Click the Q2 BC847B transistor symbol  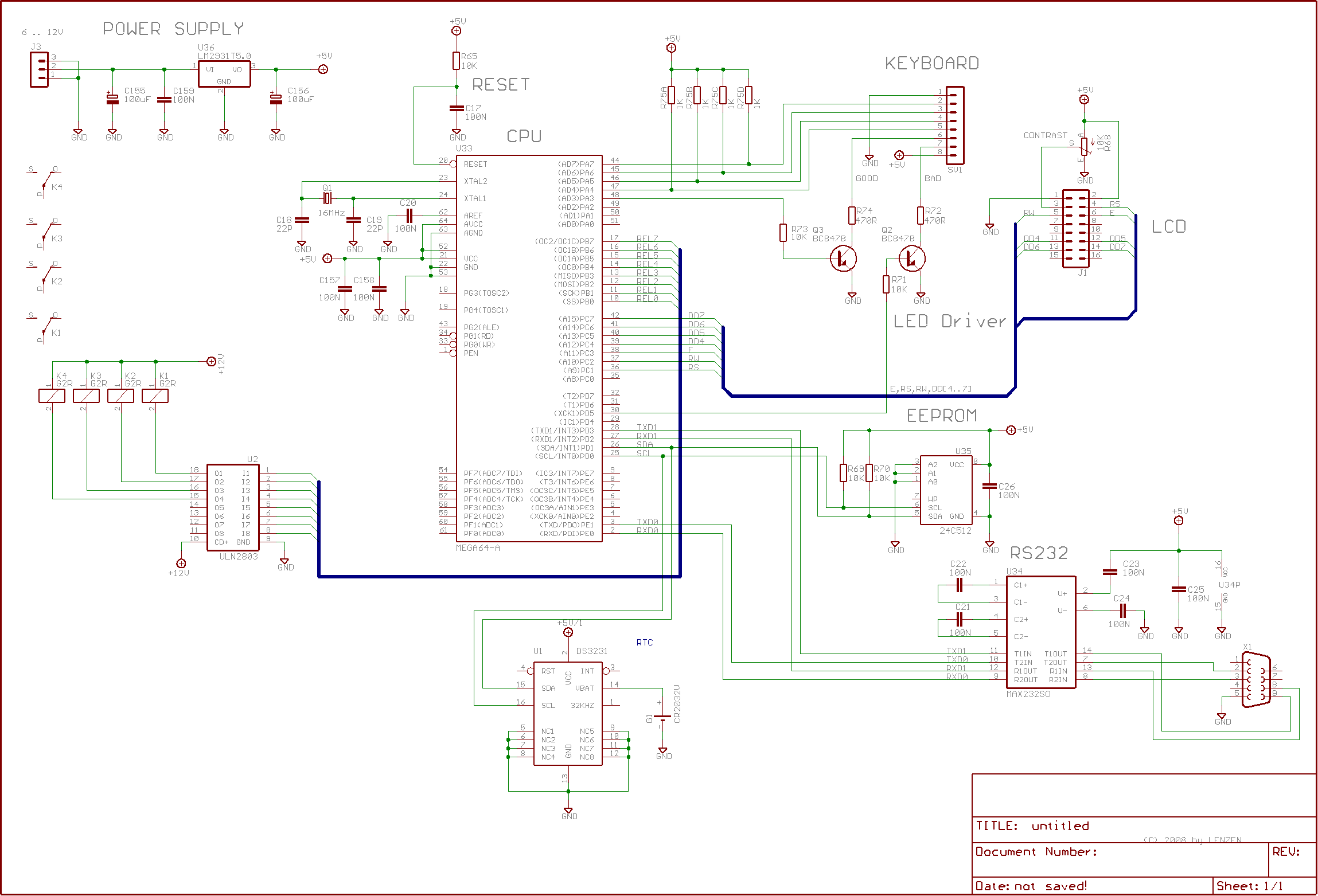click(x=913, y=259)
